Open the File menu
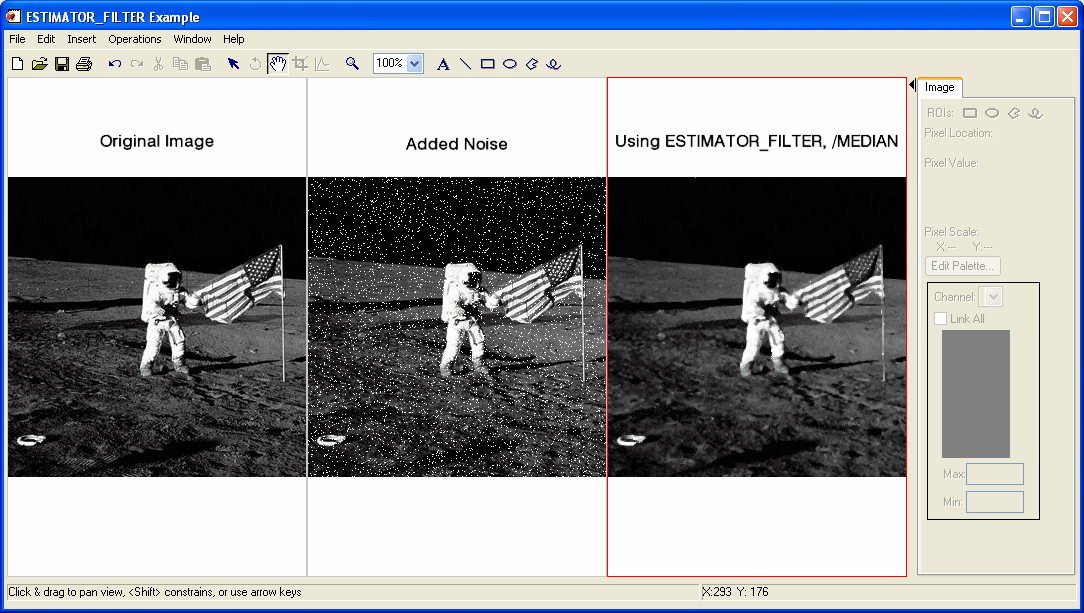Screen dimensions: 1084x613 tap(17, 39)
